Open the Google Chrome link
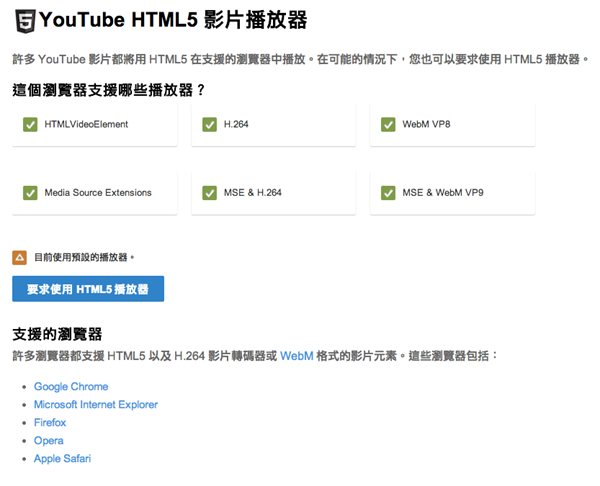 click(x=71, y=386)
